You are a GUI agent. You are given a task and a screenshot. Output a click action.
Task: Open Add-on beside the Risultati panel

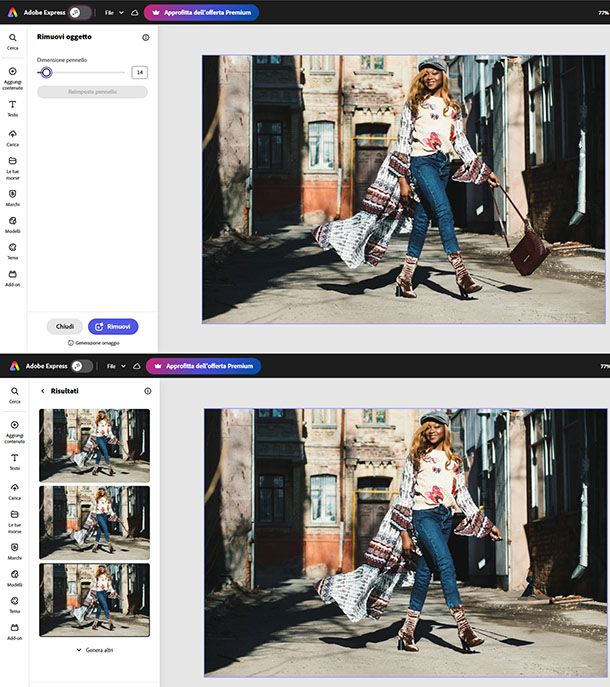14,631
